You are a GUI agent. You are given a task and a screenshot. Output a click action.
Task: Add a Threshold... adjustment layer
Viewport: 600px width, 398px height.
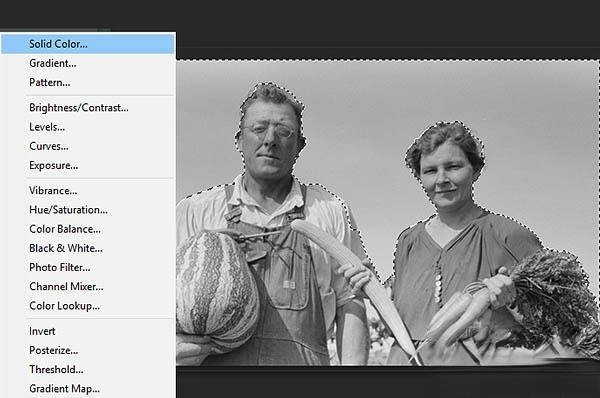pyautogui.click(x=88, y=369)
